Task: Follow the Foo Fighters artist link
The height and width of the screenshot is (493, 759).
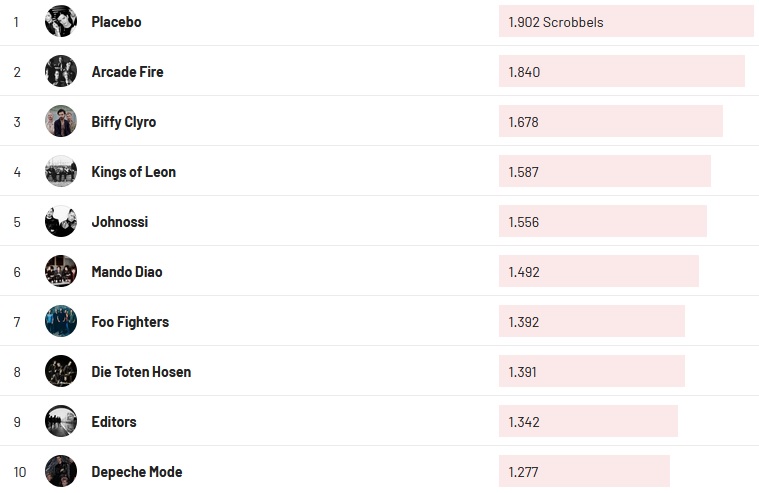Action: (x=130, y=322)
